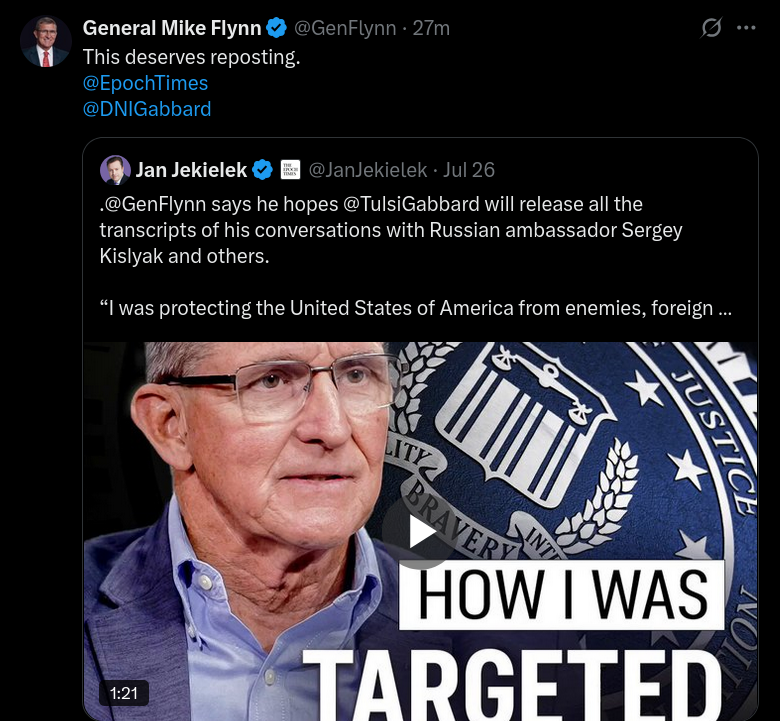Open the Grok icon on the tweet
Image resolution: width=780 pixels, height=721 pixels.
tap(711, 28)
